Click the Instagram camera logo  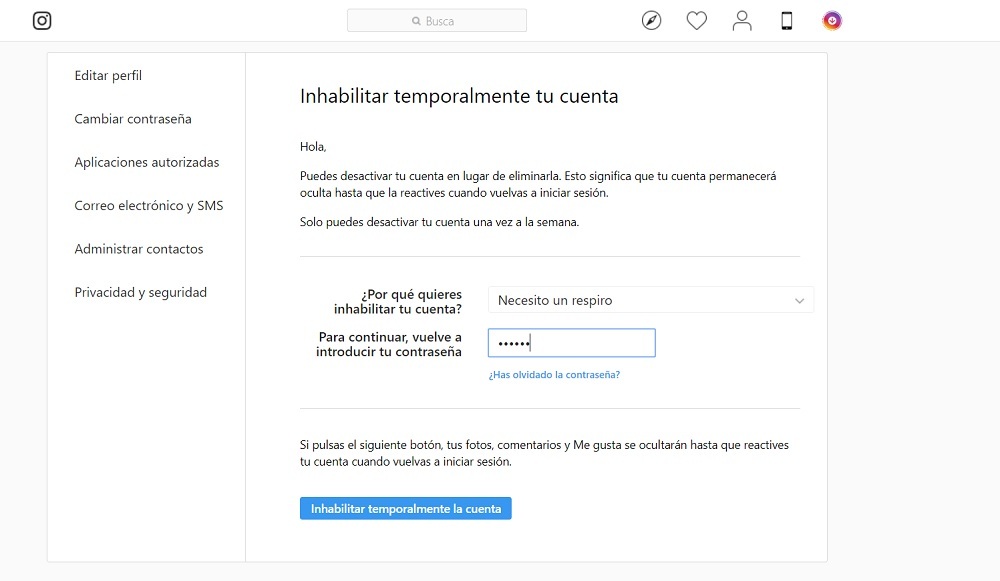click(x=42, y=20)
